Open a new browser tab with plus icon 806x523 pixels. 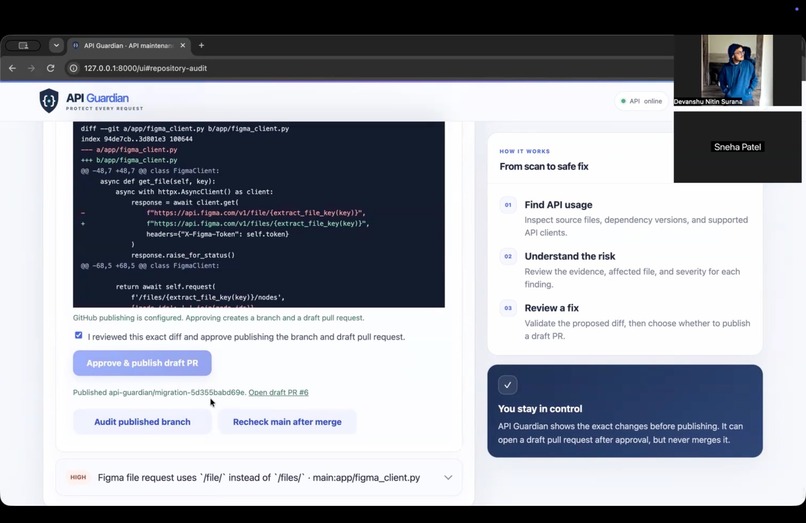(x=202, y=45)
